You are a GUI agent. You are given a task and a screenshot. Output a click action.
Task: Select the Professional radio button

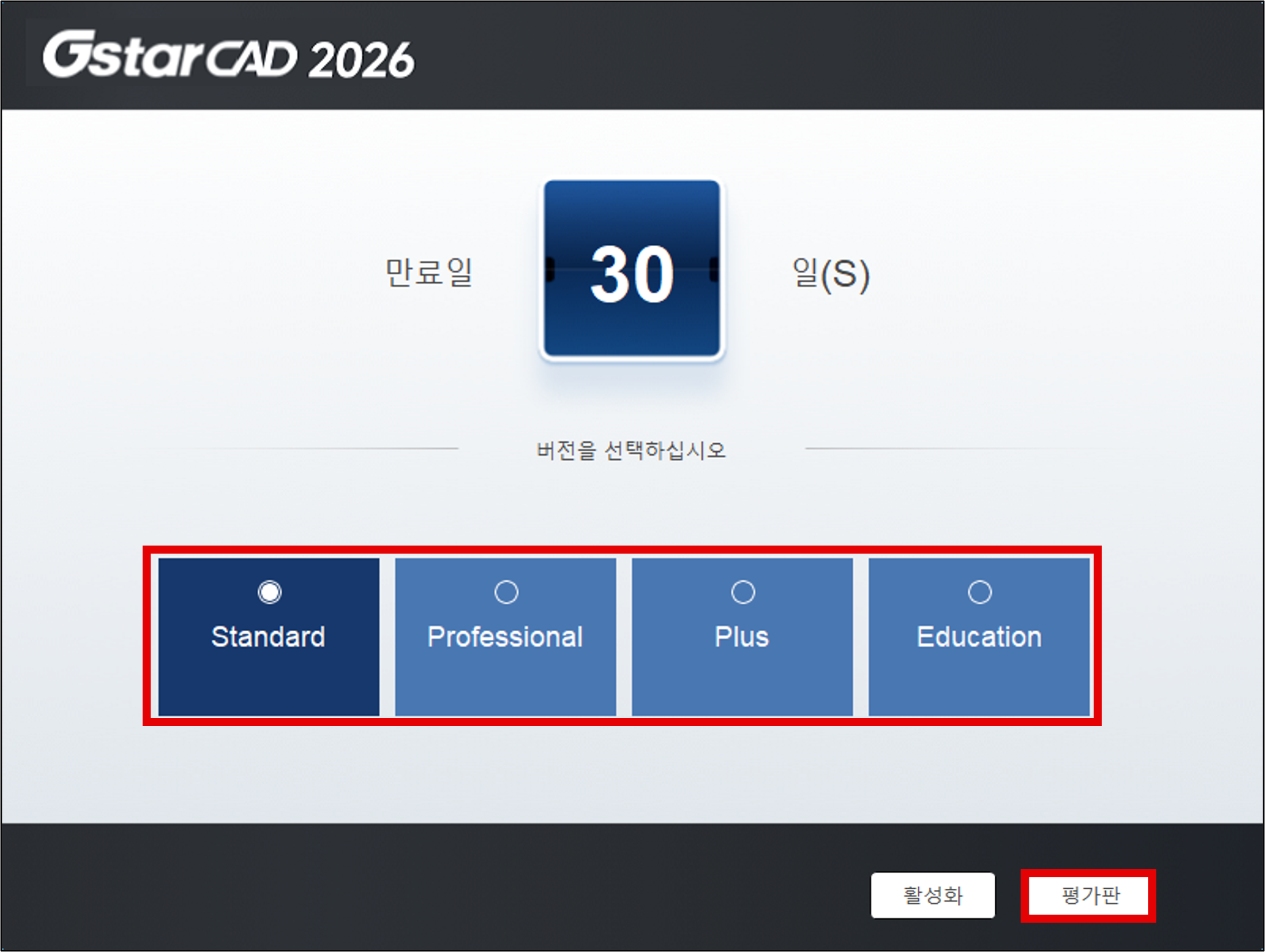506,592
